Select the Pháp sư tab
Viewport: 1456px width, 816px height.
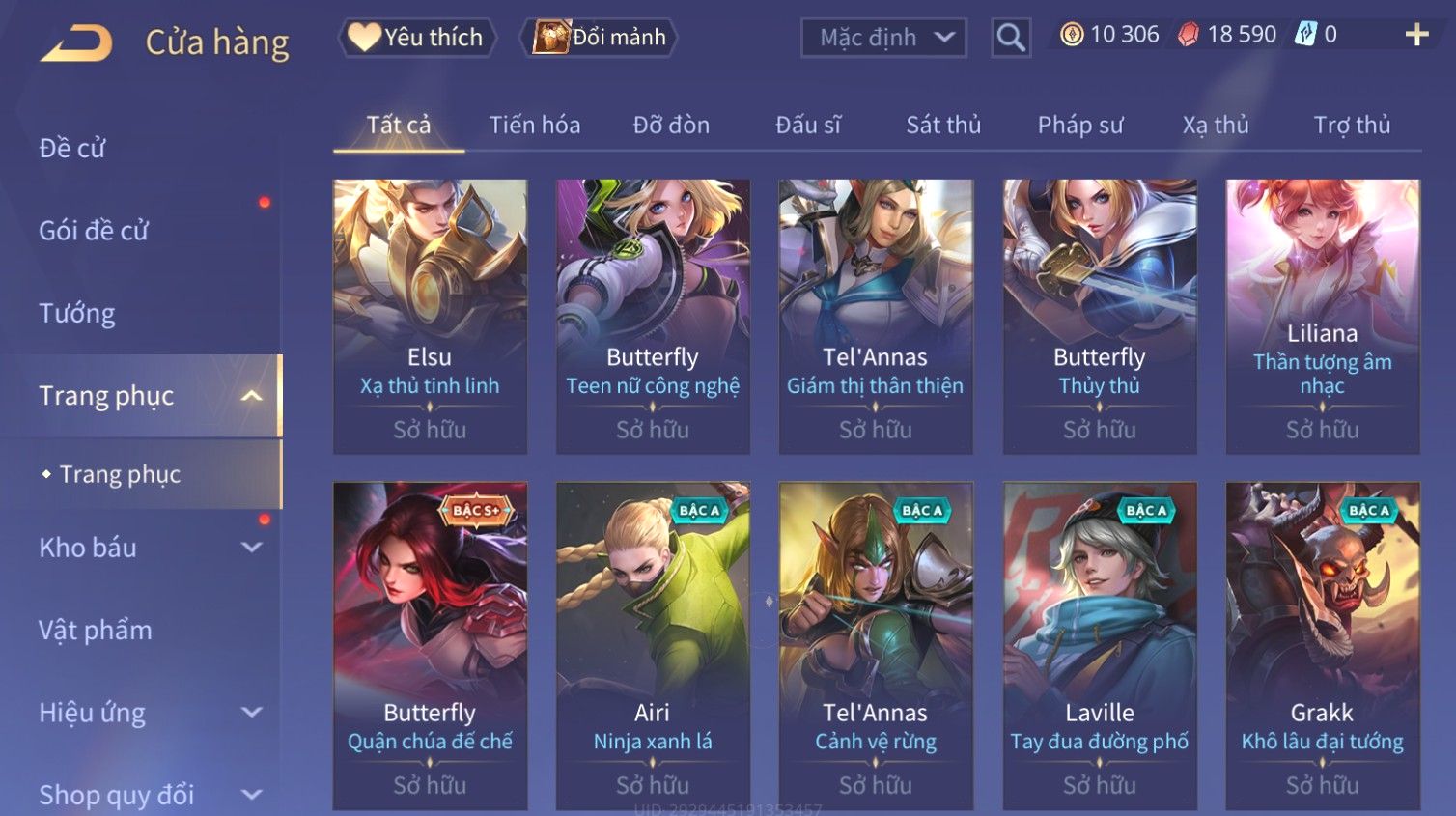[x=1080, y=125]
